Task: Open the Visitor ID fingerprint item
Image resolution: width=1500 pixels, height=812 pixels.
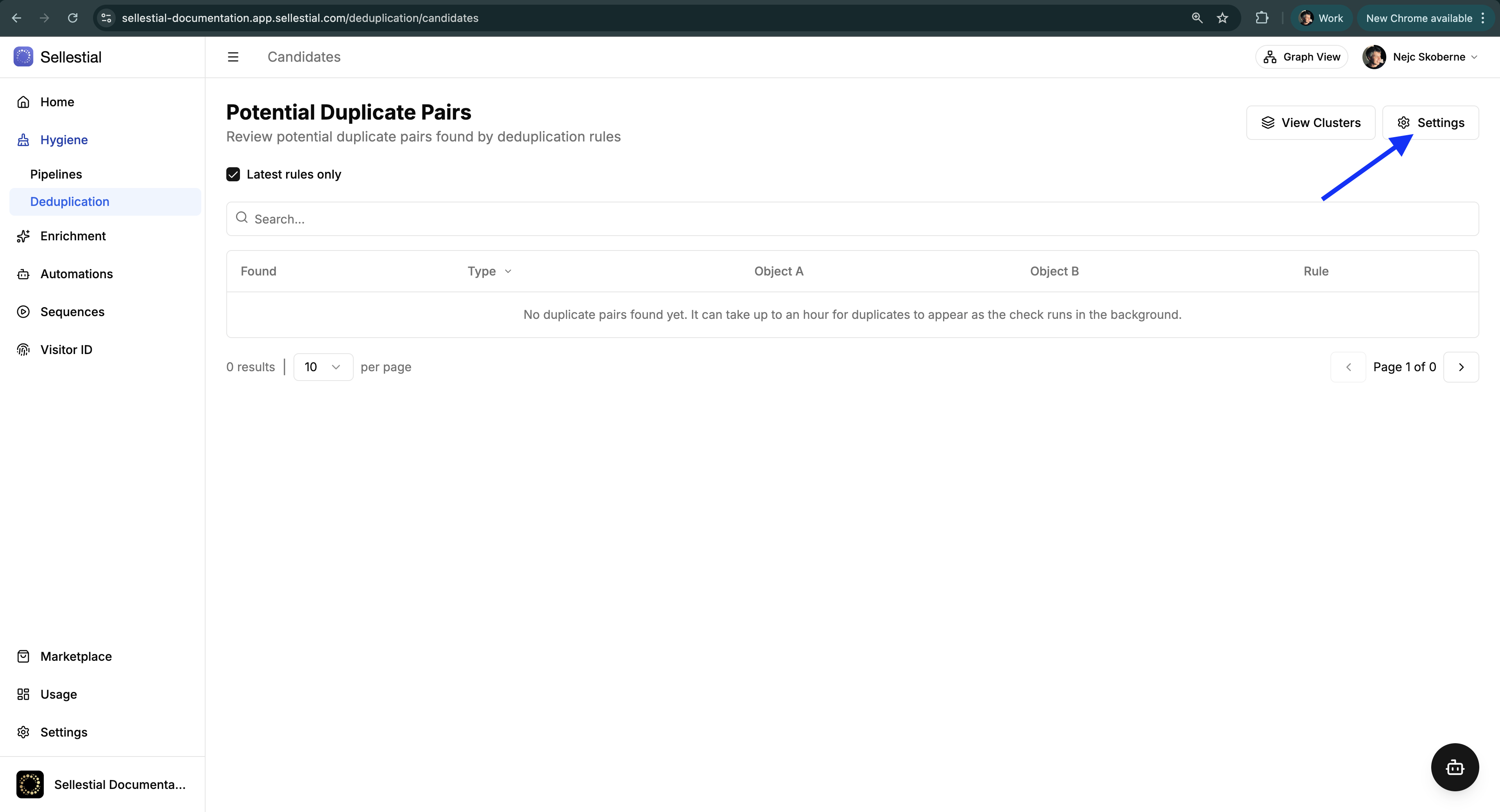Action: click(x=66, y=350)
